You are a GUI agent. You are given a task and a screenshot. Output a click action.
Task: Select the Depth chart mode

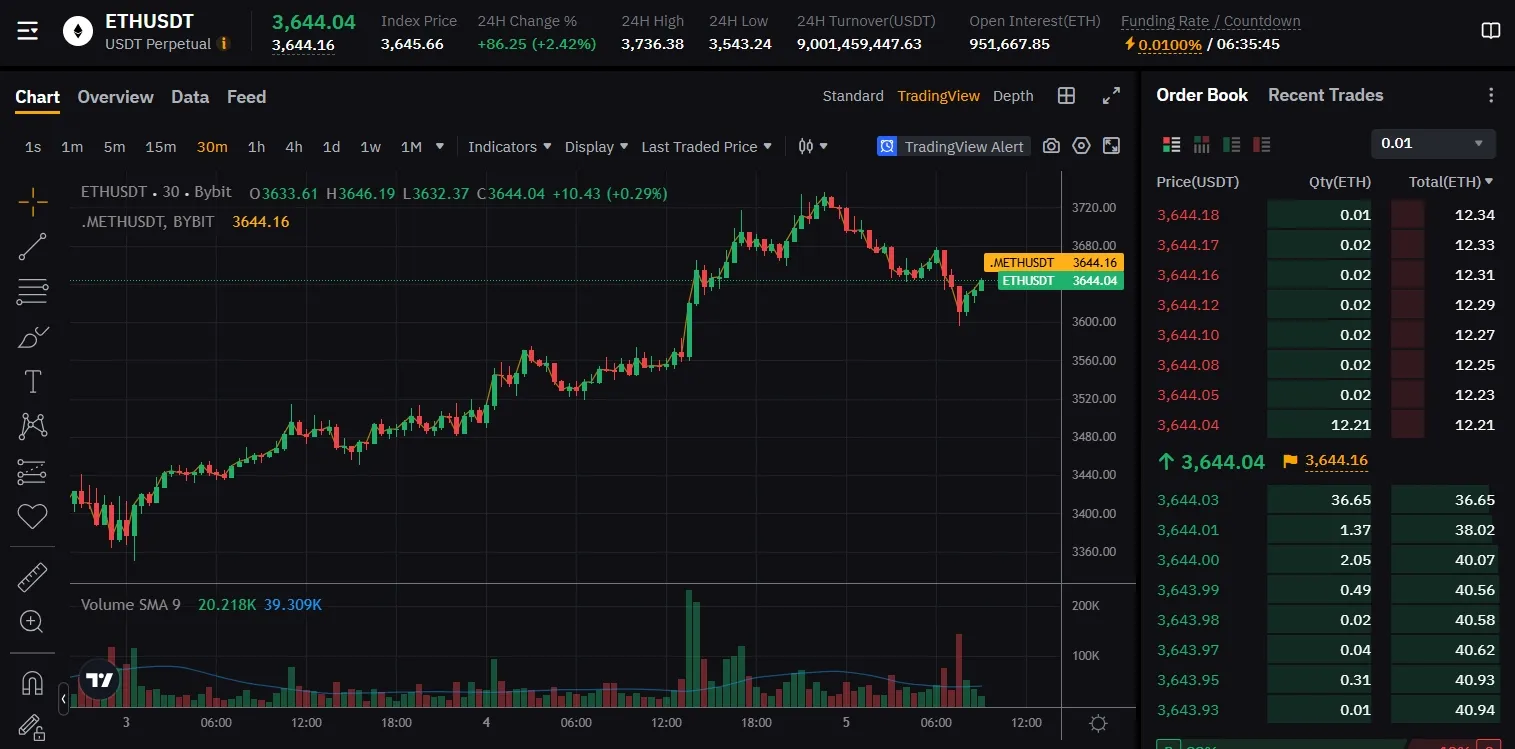pyautogui.click(x=1013, y=96)
